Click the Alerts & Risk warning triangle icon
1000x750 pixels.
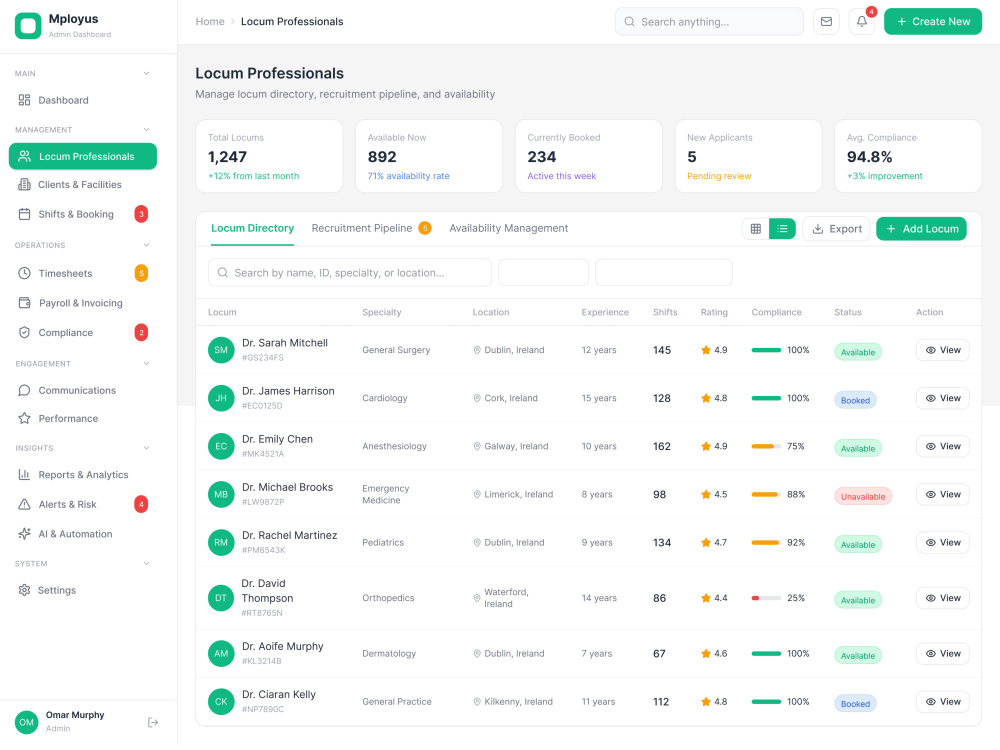(24, 504)
